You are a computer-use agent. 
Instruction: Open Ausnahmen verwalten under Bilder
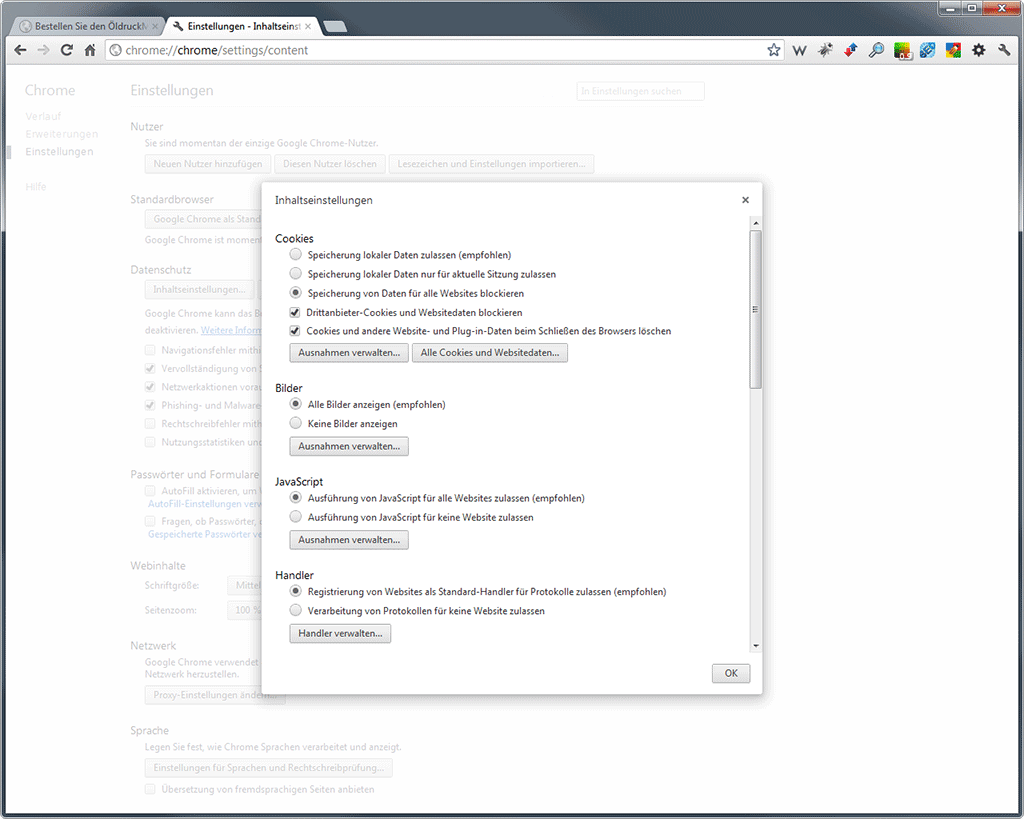click(349, 446)
